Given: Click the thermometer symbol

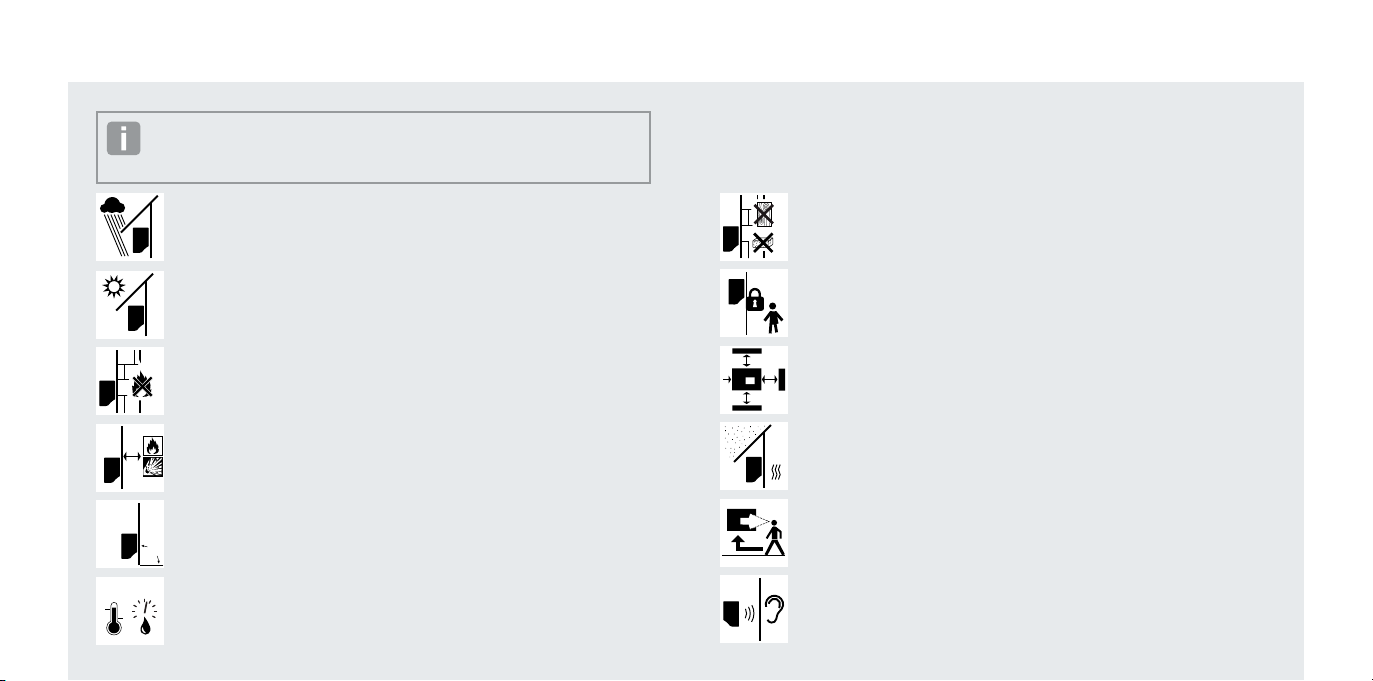Looking at the screenshot, I should coord(112,621).
